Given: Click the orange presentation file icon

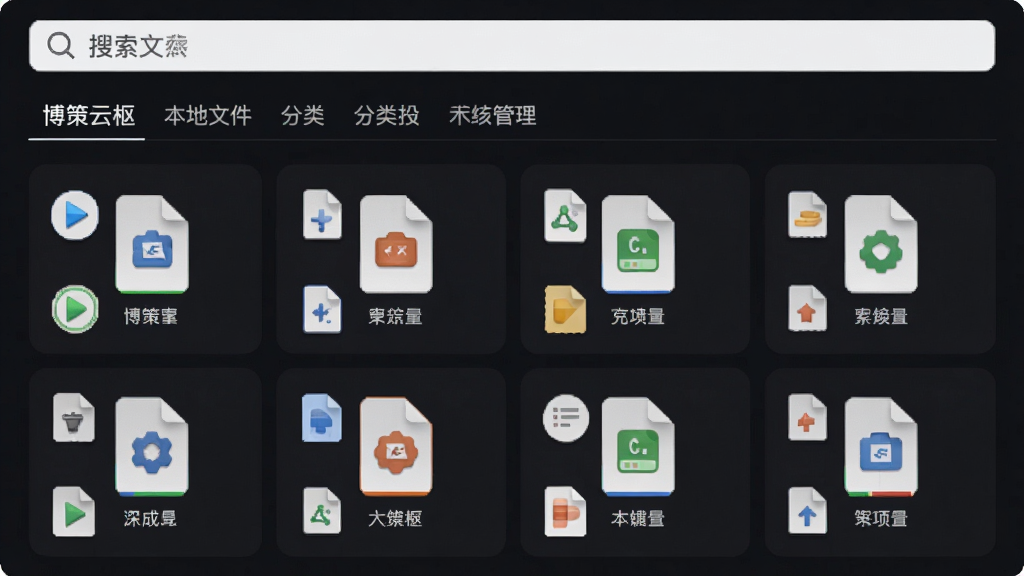Looking at the screenshot, I should [x=565, y=511].
